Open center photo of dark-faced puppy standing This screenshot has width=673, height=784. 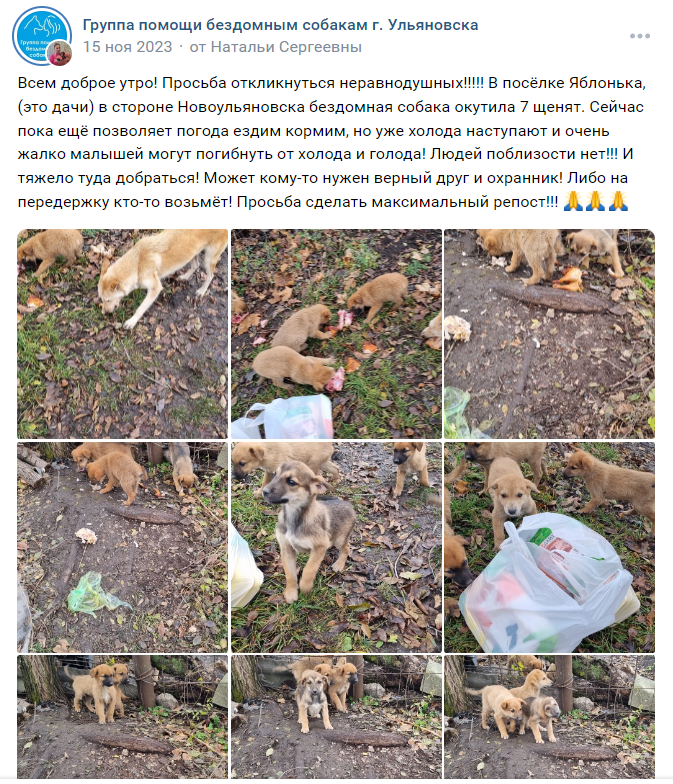coord(336,548)
